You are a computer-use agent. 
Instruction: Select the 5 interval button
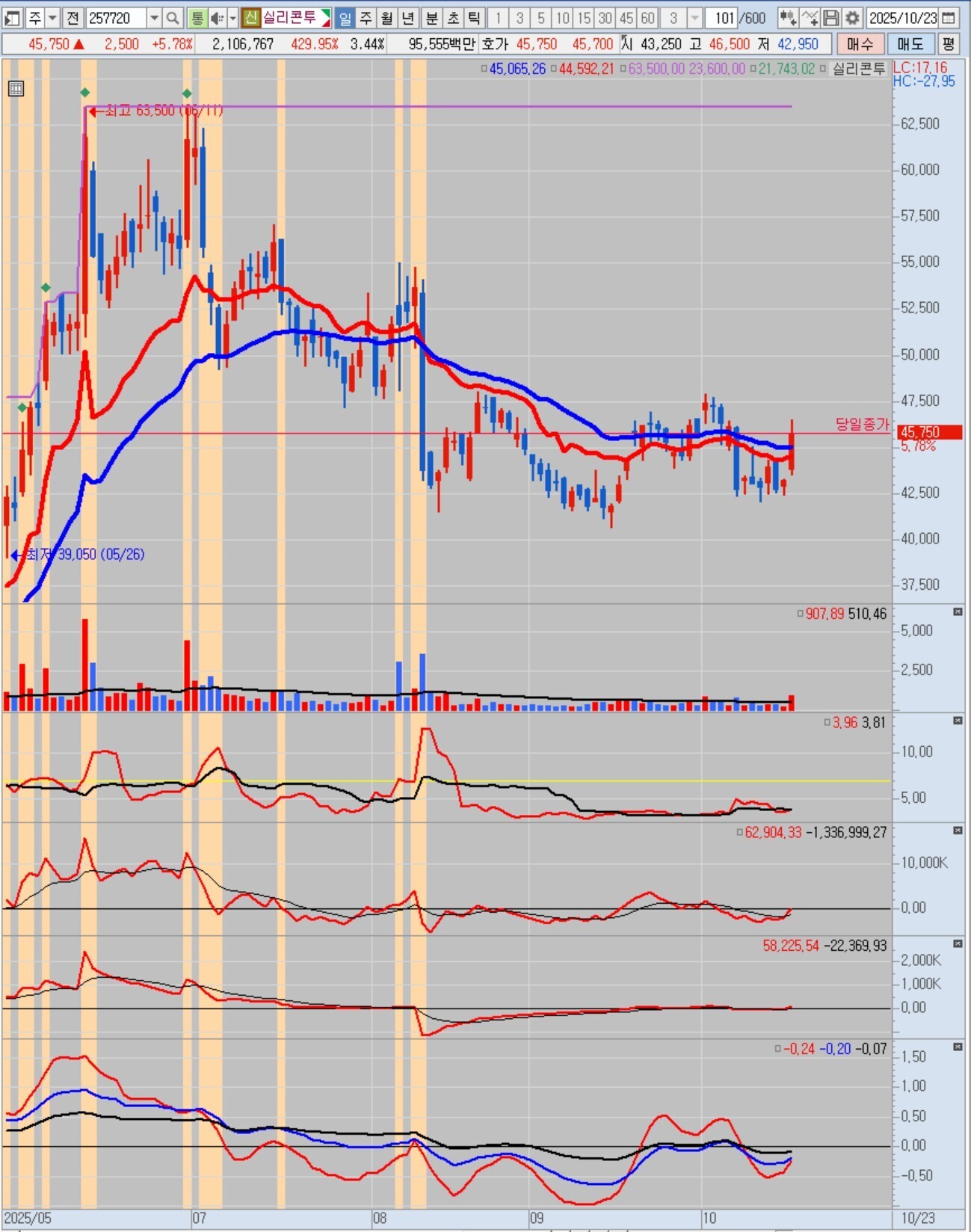point(541,17)
